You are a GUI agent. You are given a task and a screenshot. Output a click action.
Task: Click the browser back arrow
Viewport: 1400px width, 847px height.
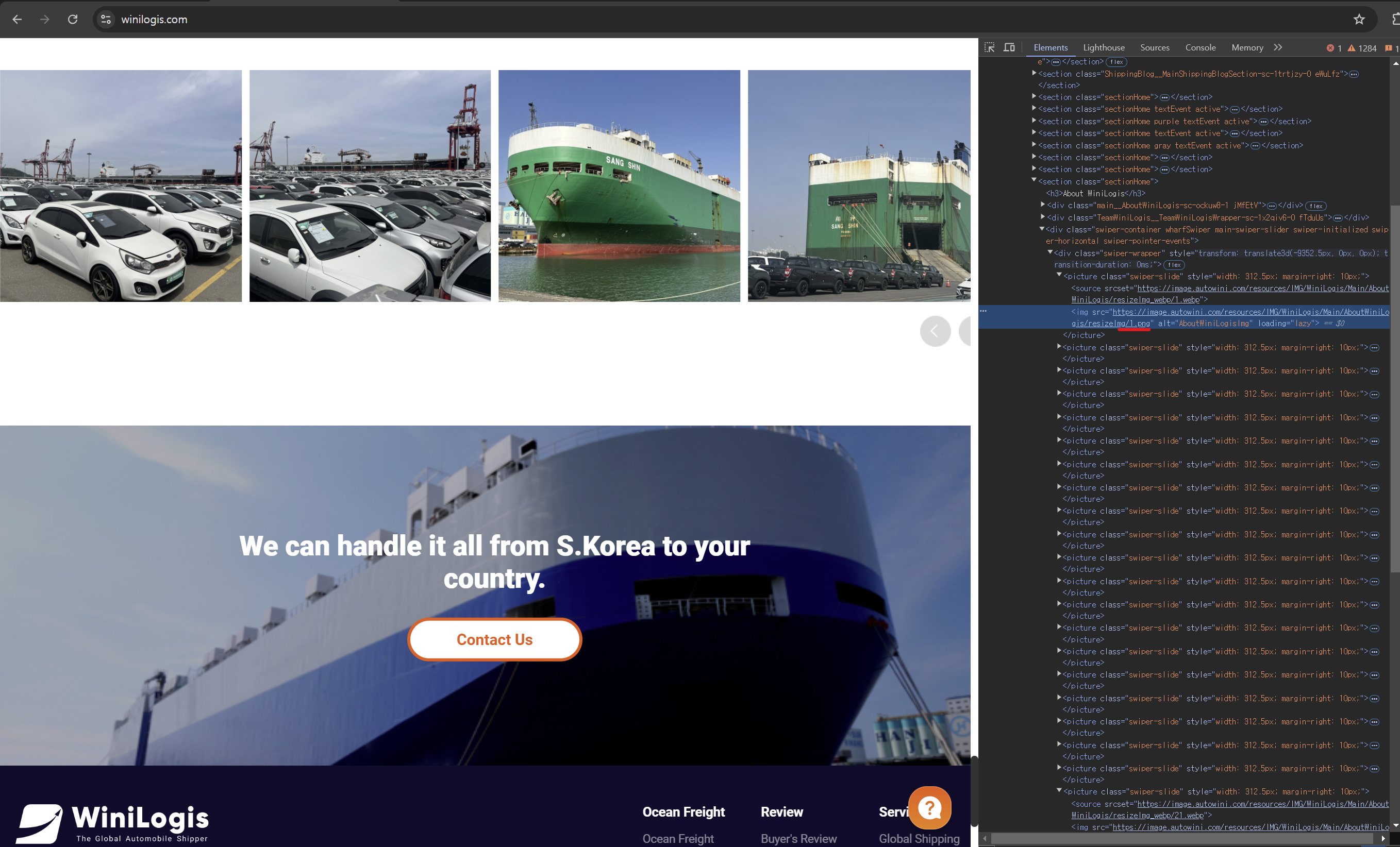click(17, 19)
